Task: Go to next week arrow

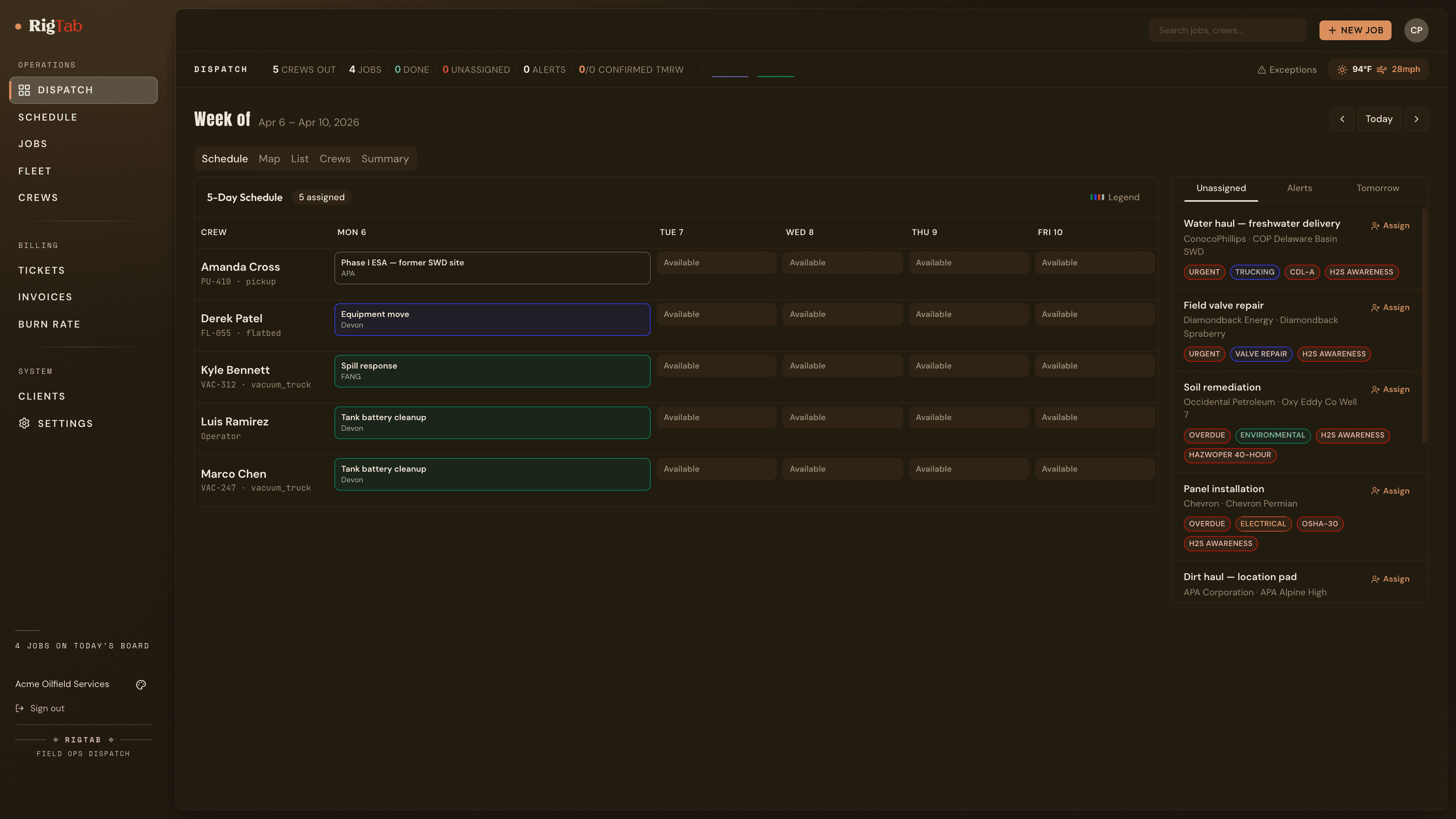Action: click(1416, 119)
